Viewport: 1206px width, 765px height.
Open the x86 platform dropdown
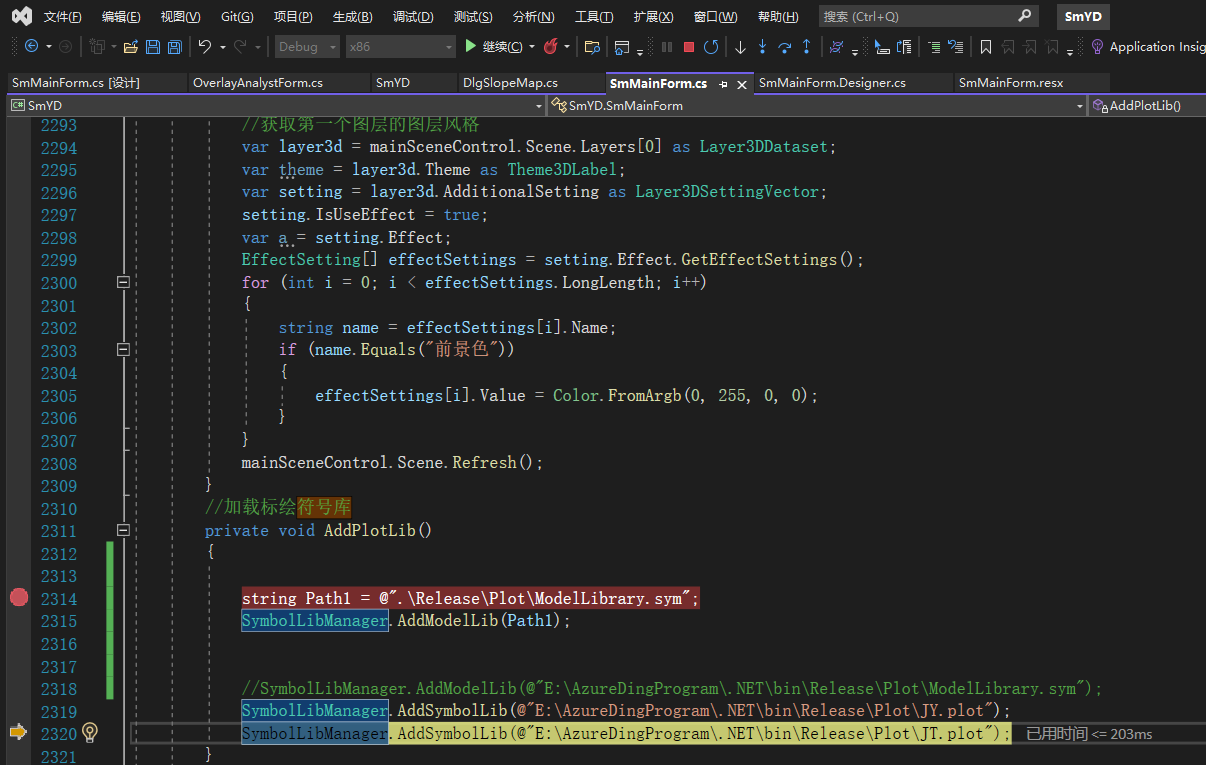(x=400, y=47)
